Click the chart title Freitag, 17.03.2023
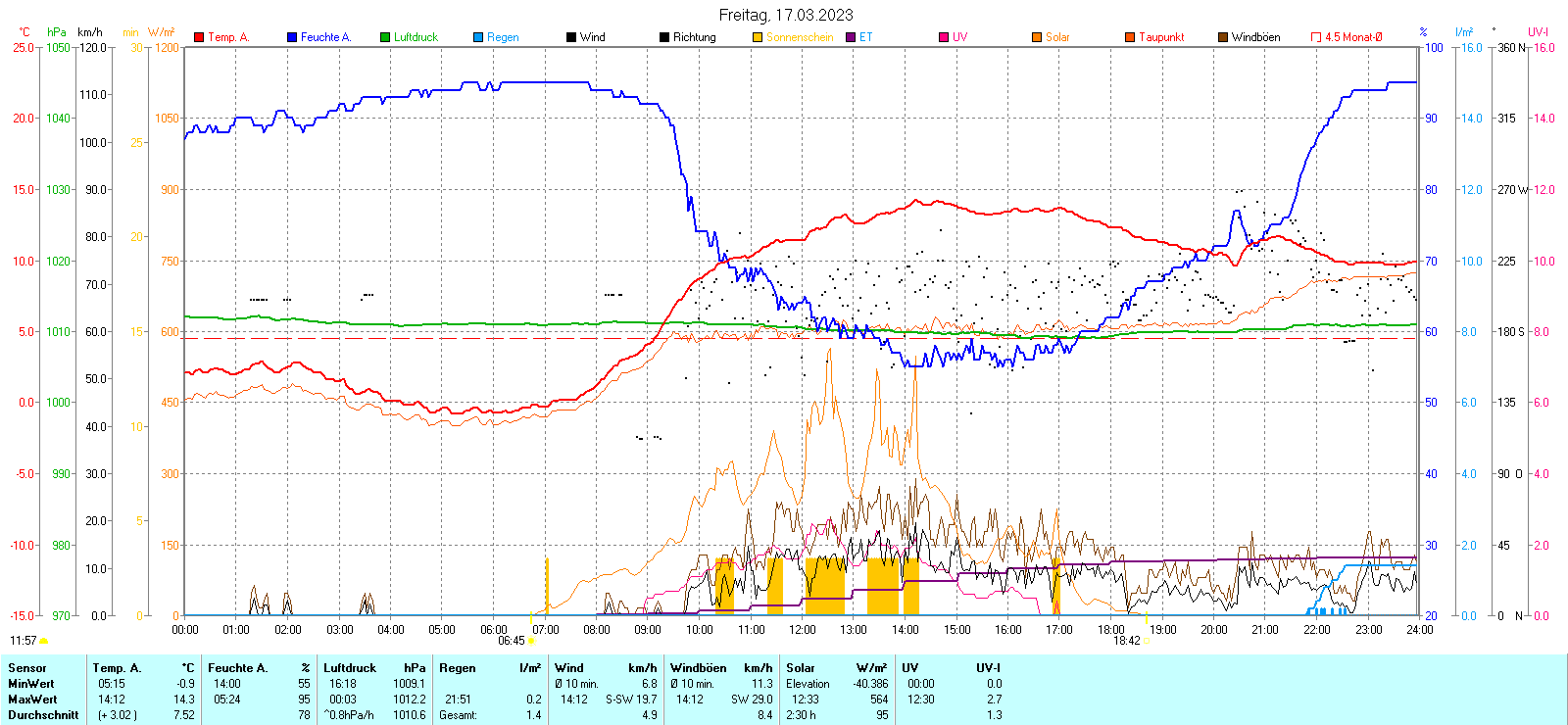The image size is (1568, 725). (x=785, y=15)
